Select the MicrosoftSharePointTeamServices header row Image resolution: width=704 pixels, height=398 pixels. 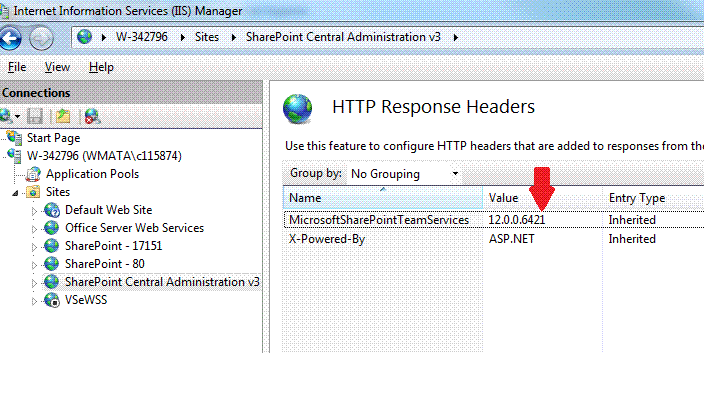tap(494, 220)
